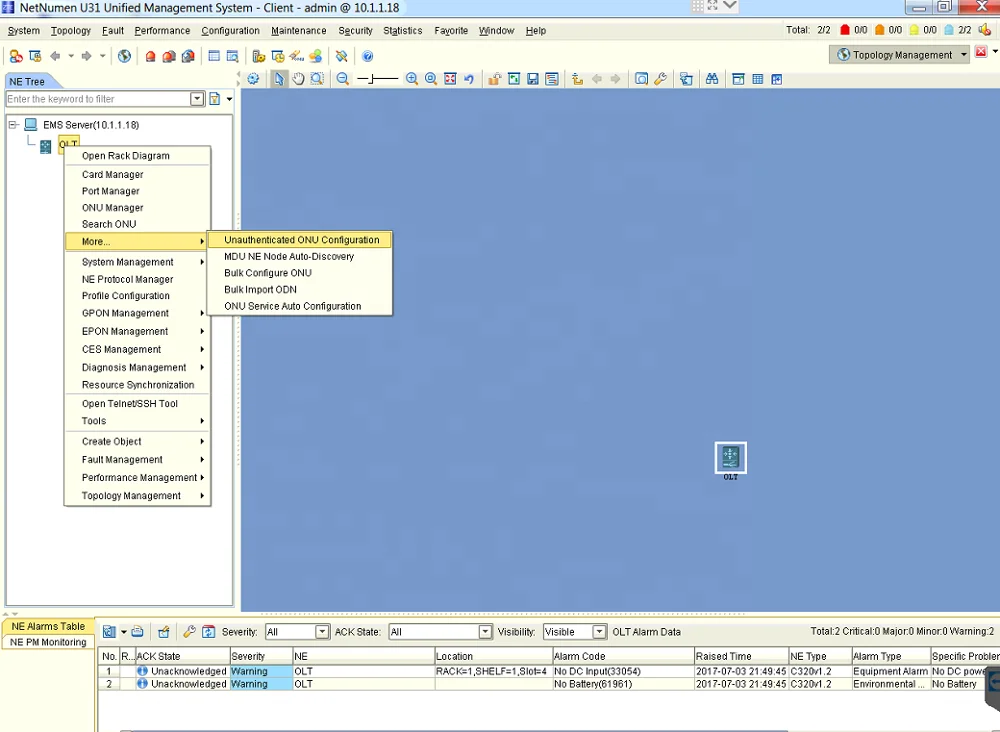
Task: Click the zoom in magnifier icon
Action: click(x=412, y=79)
